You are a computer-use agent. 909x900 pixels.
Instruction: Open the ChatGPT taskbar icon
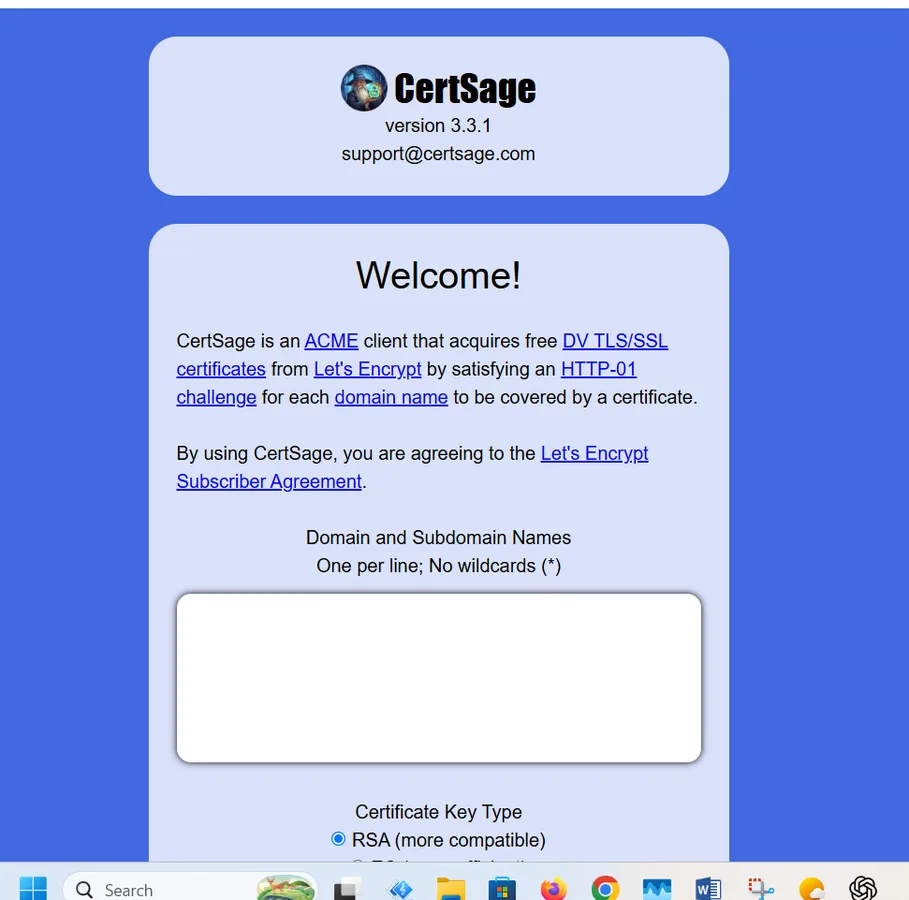[x=863, y=888]
